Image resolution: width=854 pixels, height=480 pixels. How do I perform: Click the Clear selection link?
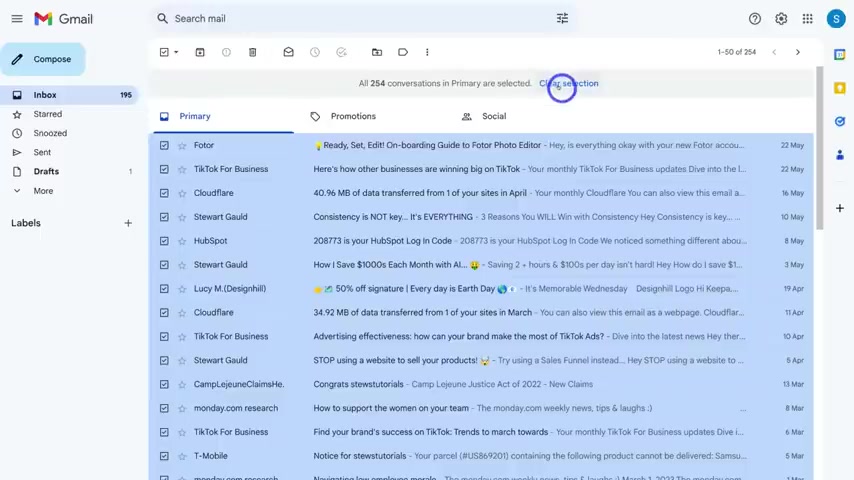569,83
